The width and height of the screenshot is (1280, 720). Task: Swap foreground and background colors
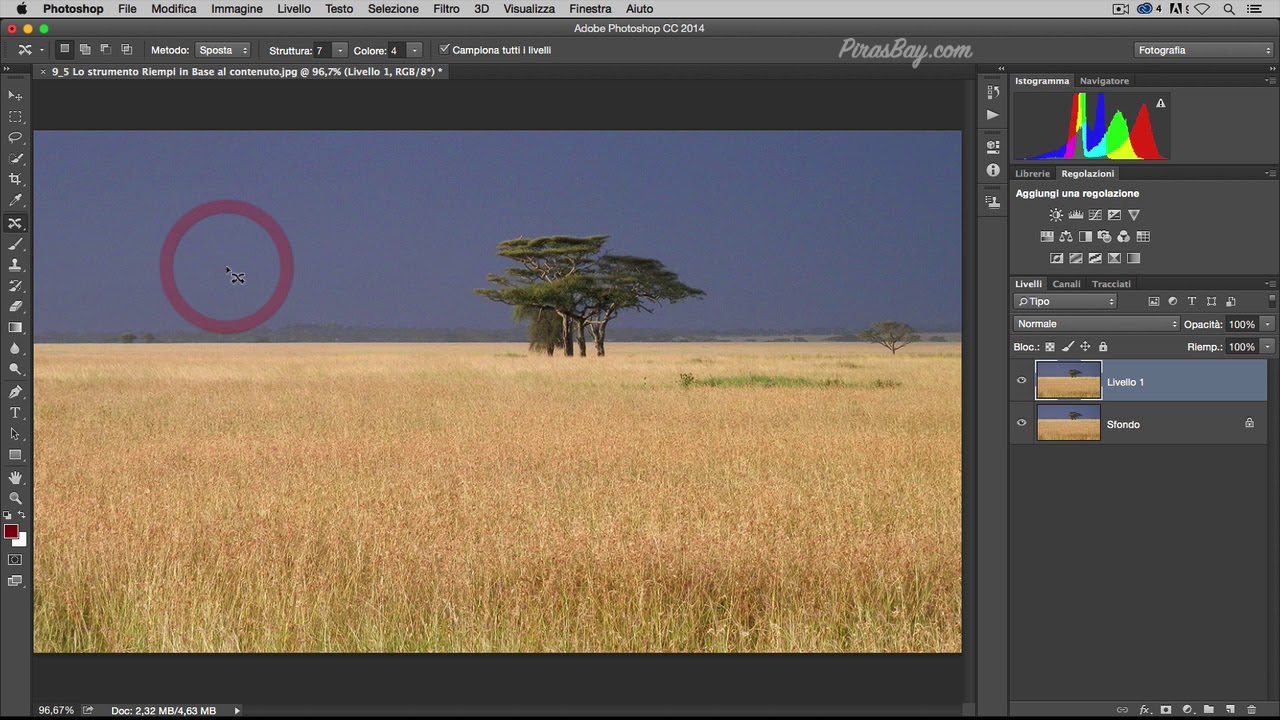click(x=22, y=515)
